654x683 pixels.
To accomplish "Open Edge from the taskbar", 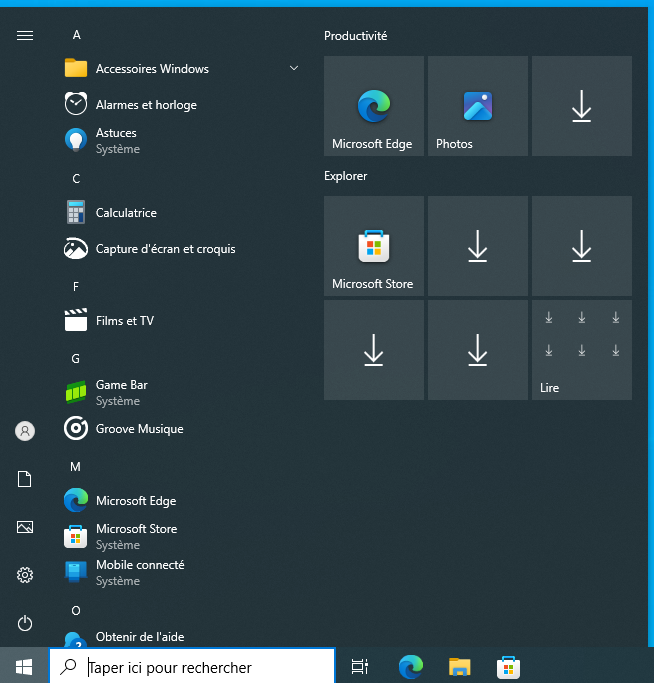I will point(410,666).
